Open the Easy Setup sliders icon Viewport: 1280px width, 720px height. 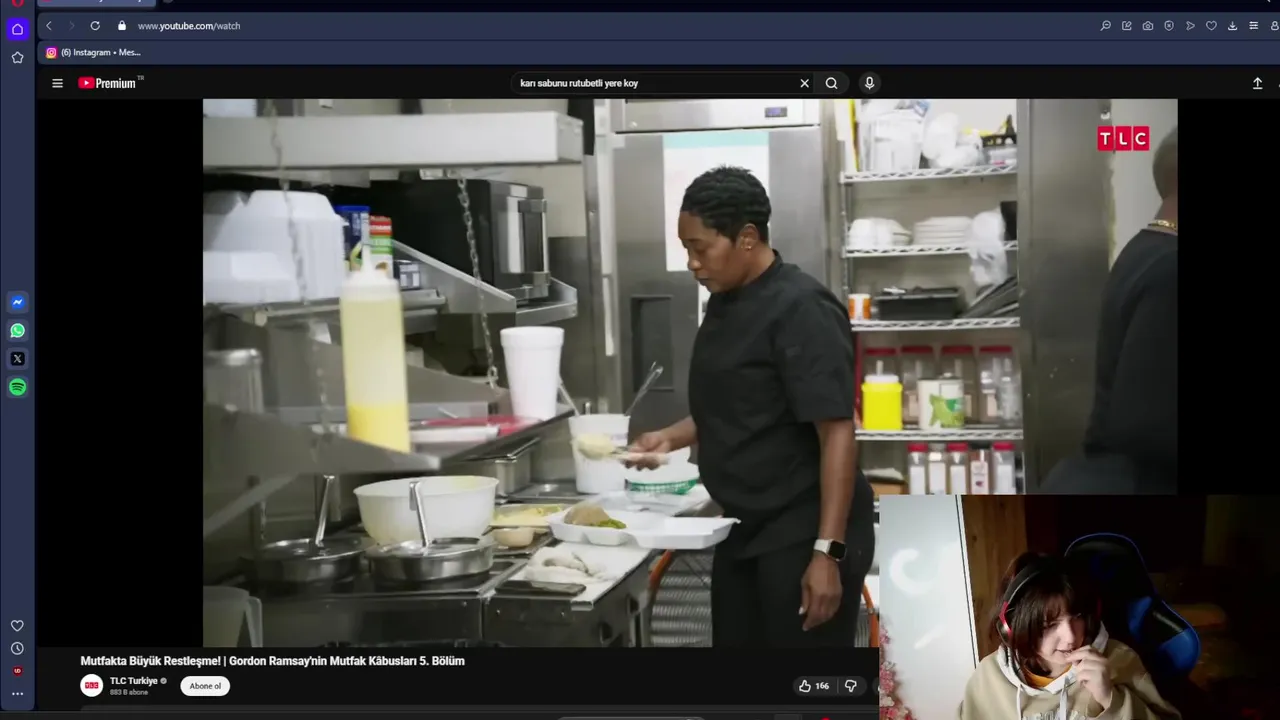pyautogui.click(x=1253, y=26)
